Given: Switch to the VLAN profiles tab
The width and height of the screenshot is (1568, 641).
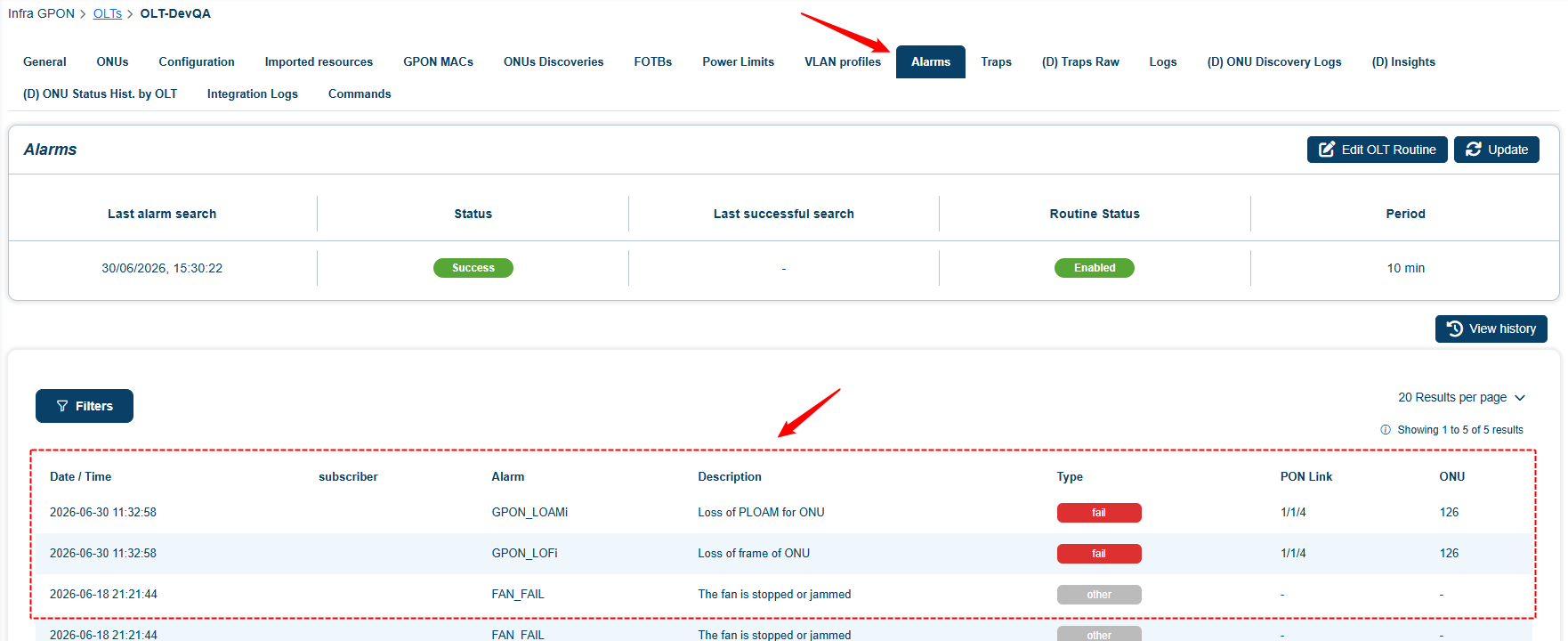Looking at the screenshot, I should pos(843,61).
